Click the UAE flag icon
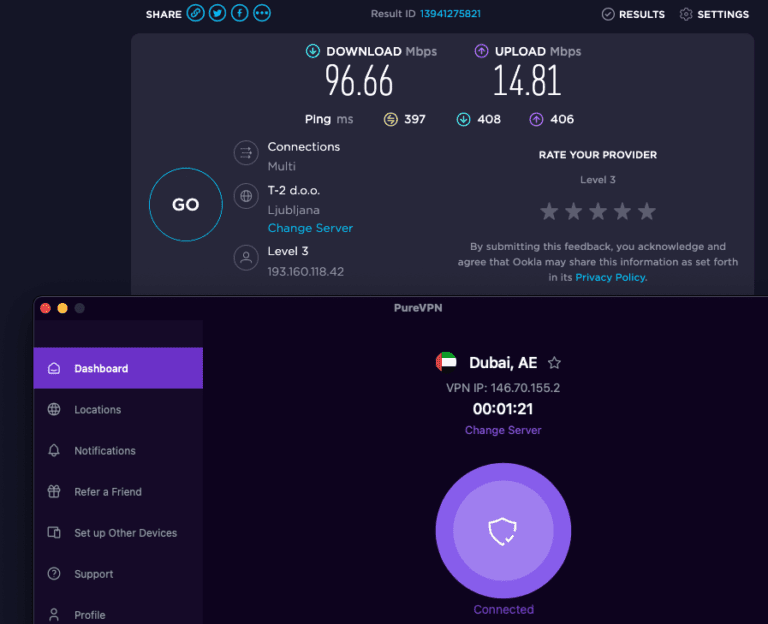 [446, 362]
